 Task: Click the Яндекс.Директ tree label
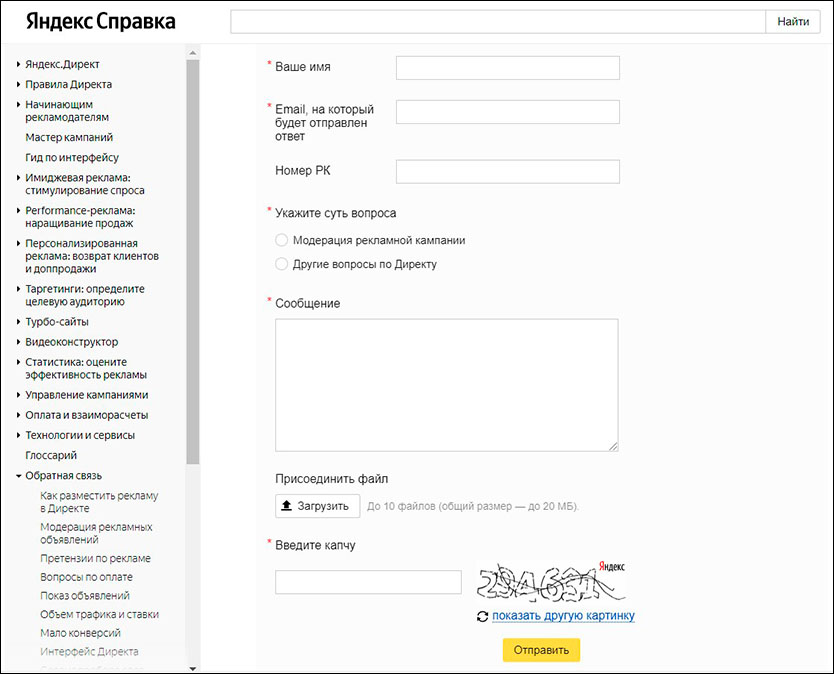pyautogui.click(x=62, y=64)
